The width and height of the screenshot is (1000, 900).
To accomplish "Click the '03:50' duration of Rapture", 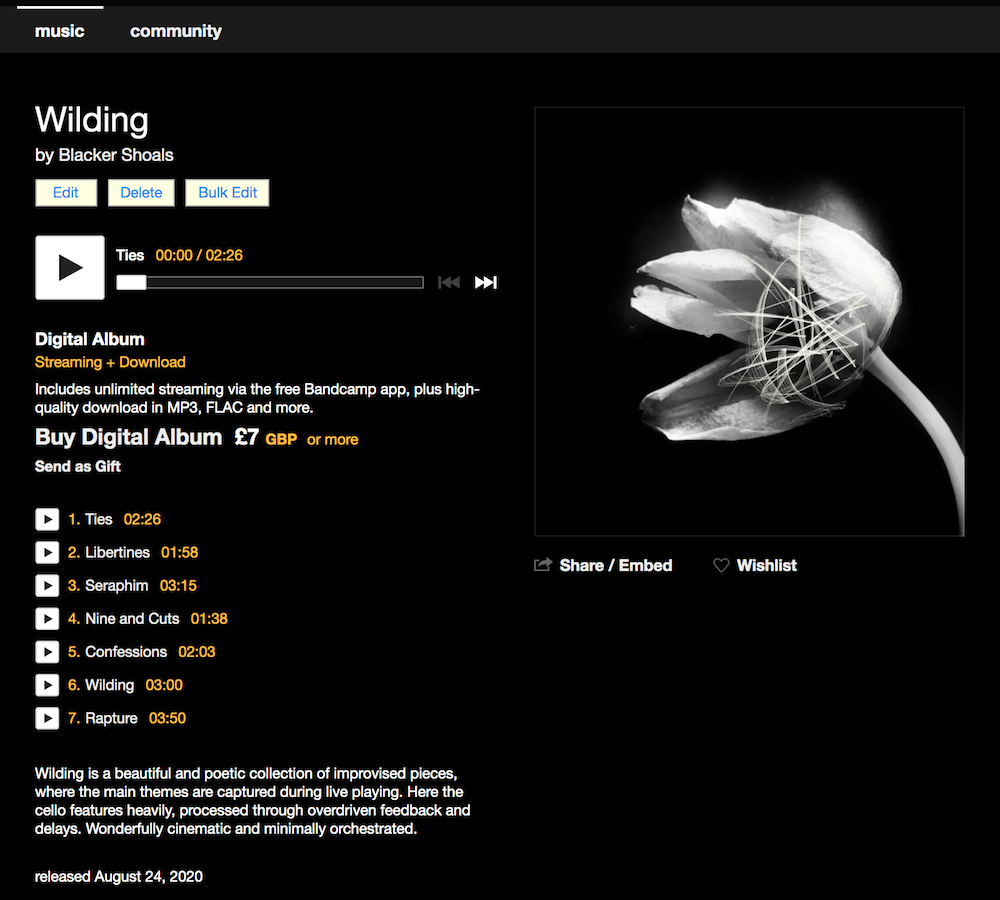I will (167, 718).
